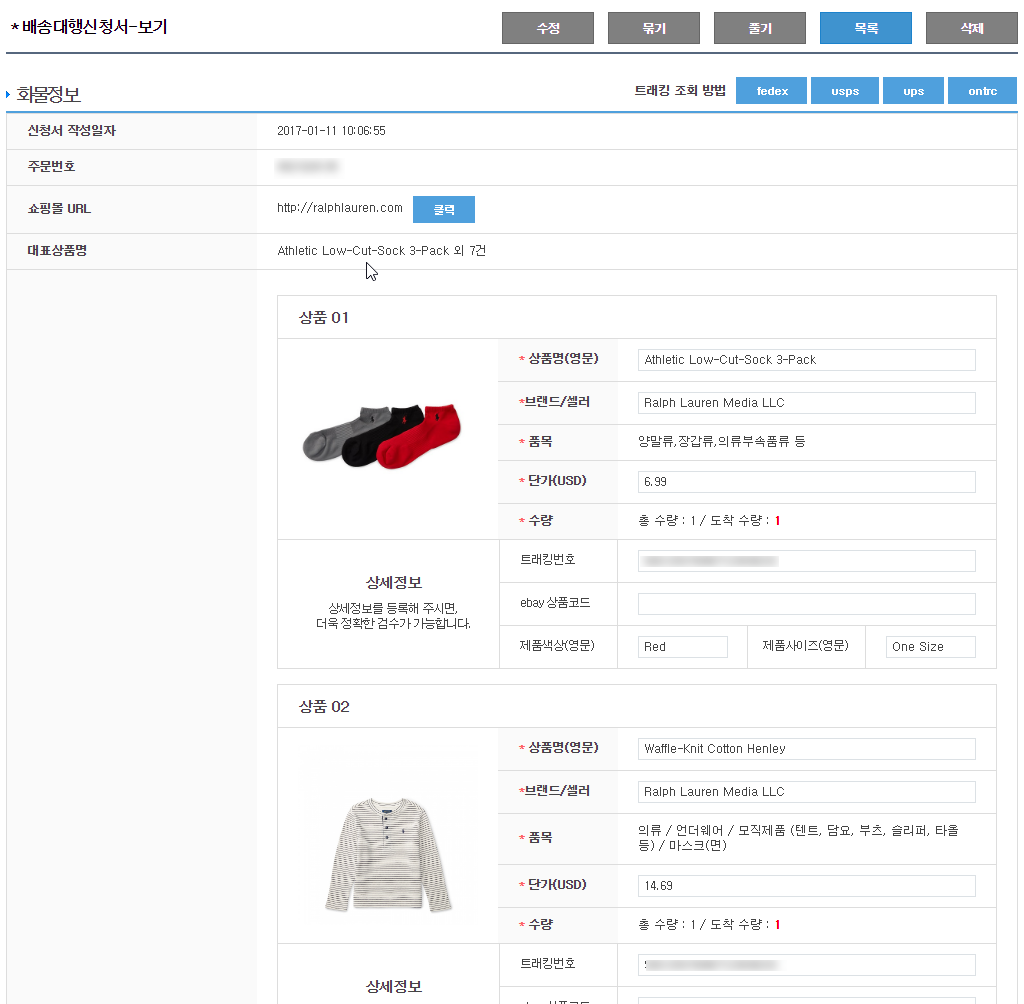Viewport: 1024px width, 1004px height.
Task: Click the price field showing 6.99
Action: click(x=806, y=482)
